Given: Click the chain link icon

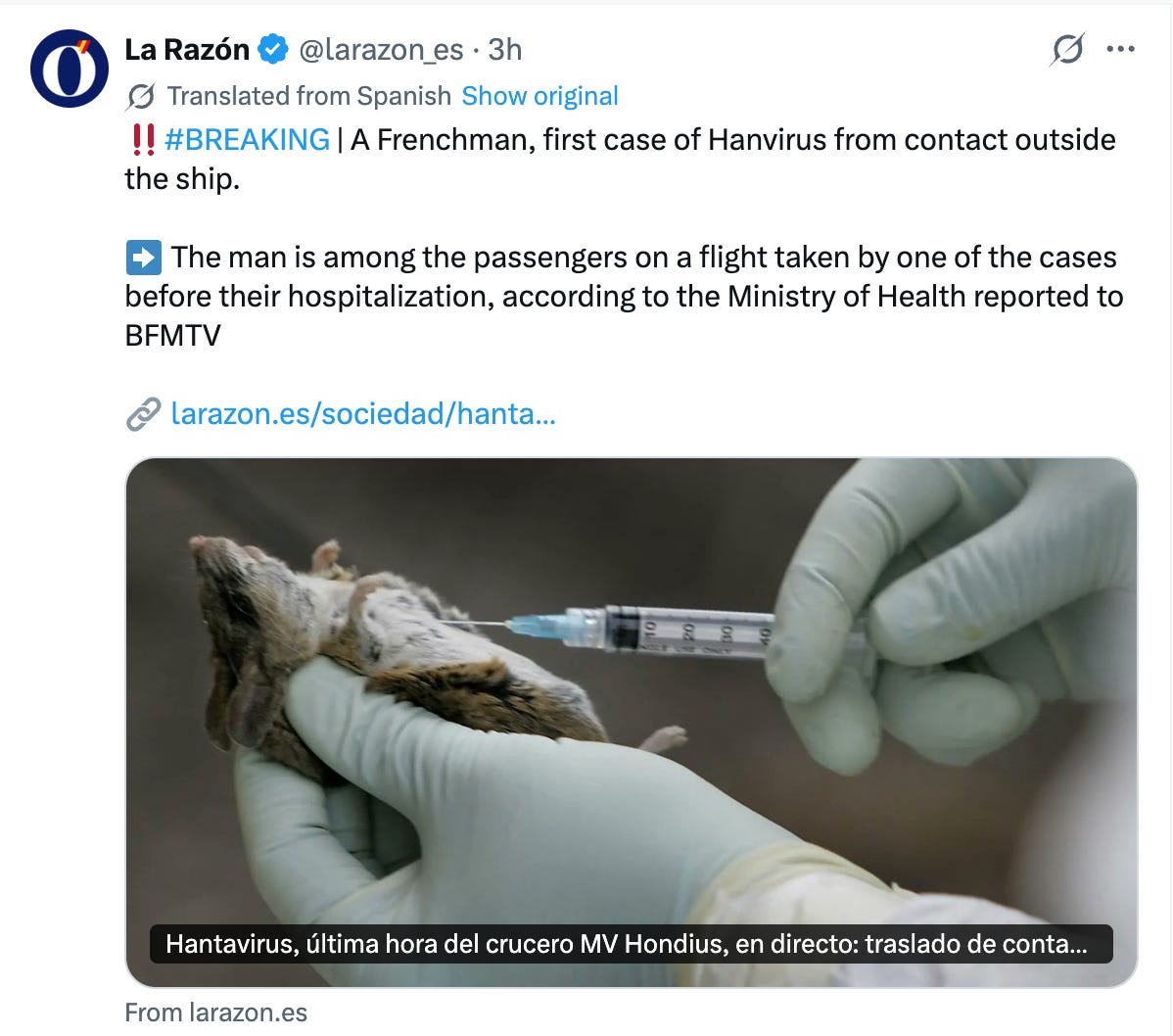Looking at the screenshot, I should [x=144, y=413].
